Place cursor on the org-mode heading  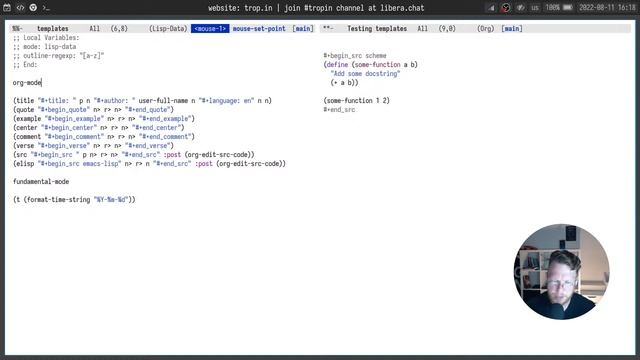27,82
